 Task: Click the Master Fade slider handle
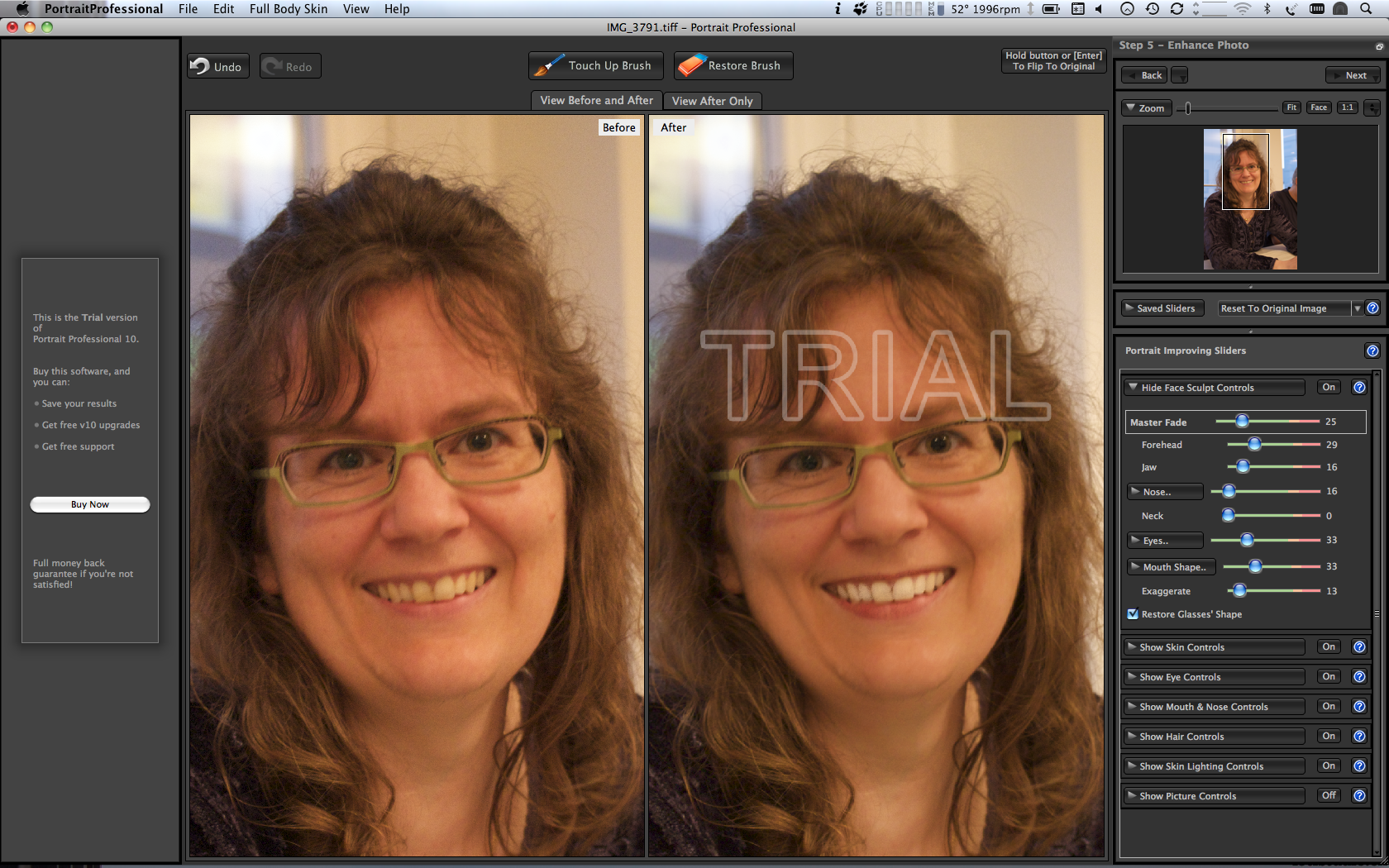pos(1242,422)
